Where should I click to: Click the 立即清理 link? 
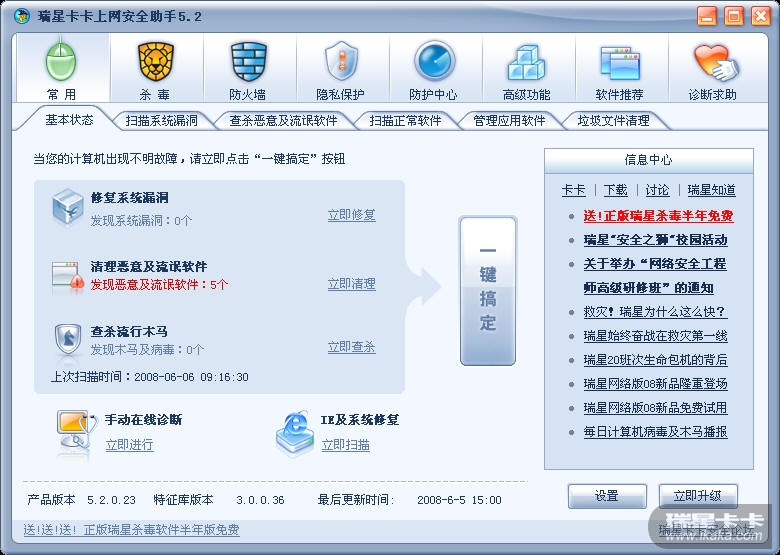(x=351, y=284)
